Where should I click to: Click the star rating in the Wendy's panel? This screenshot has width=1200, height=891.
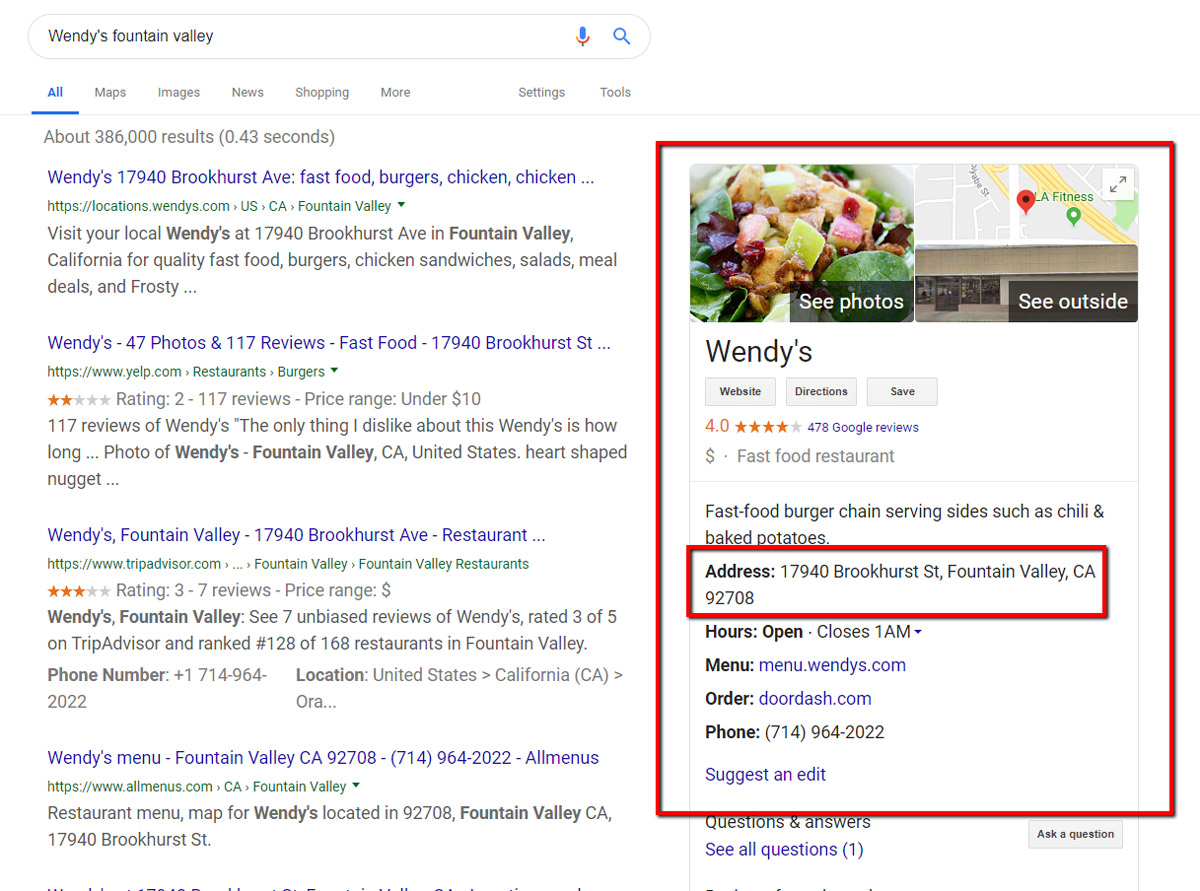tap(767, 427)
